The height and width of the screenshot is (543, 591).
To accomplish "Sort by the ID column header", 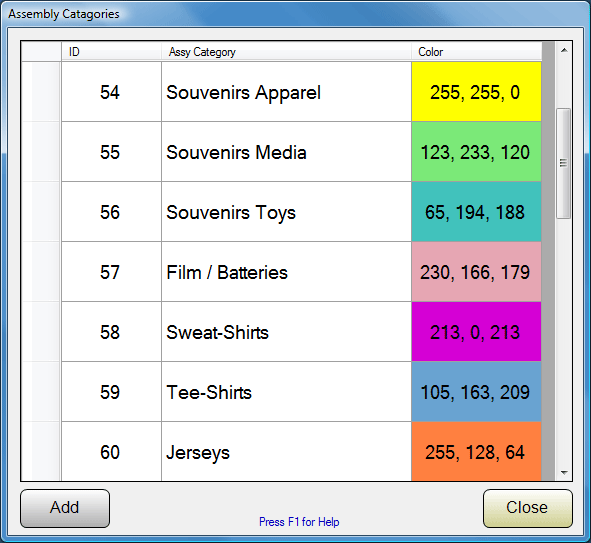I will point(112,52).
